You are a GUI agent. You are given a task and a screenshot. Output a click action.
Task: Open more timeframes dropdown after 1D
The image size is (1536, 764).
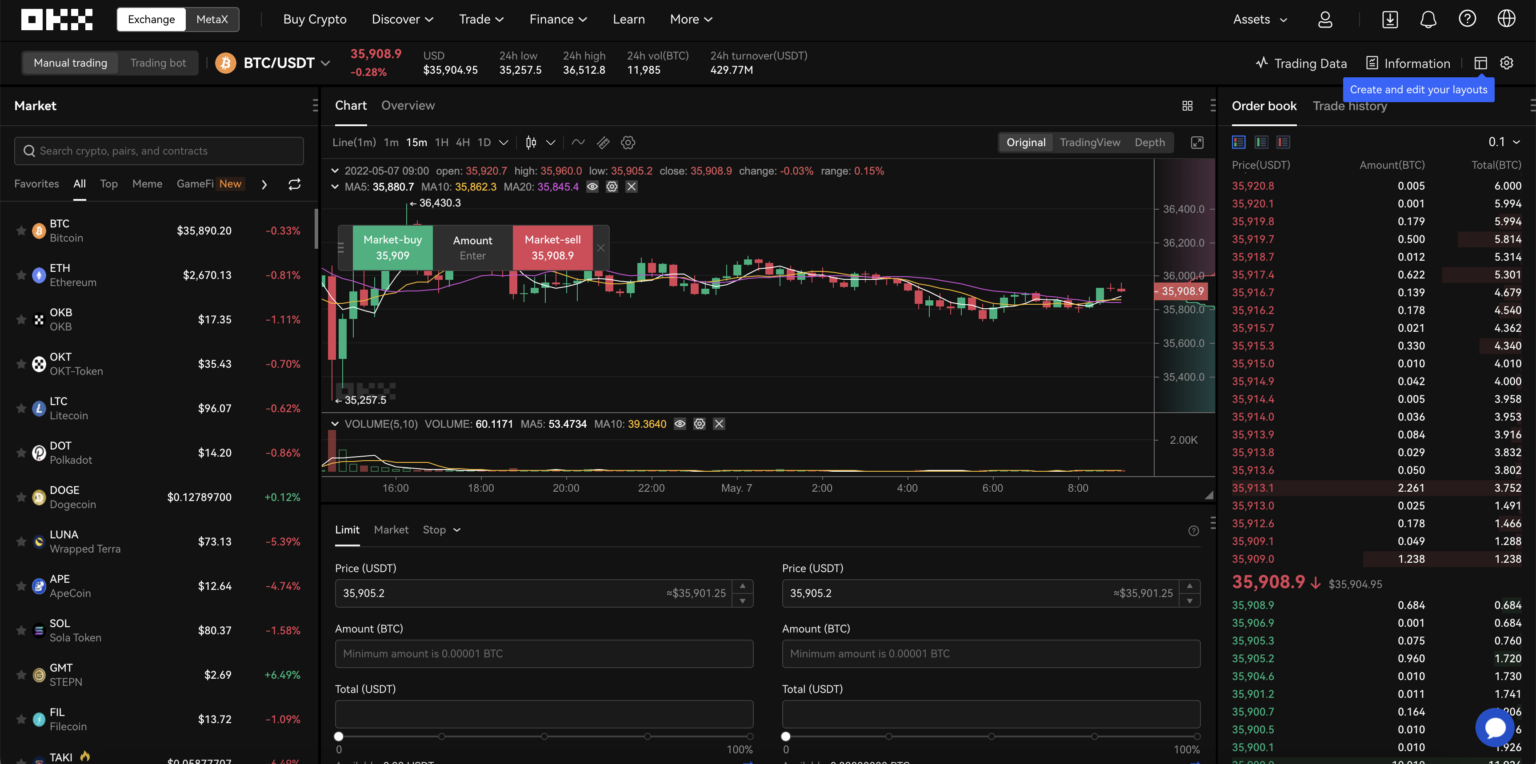pos(504,143)
